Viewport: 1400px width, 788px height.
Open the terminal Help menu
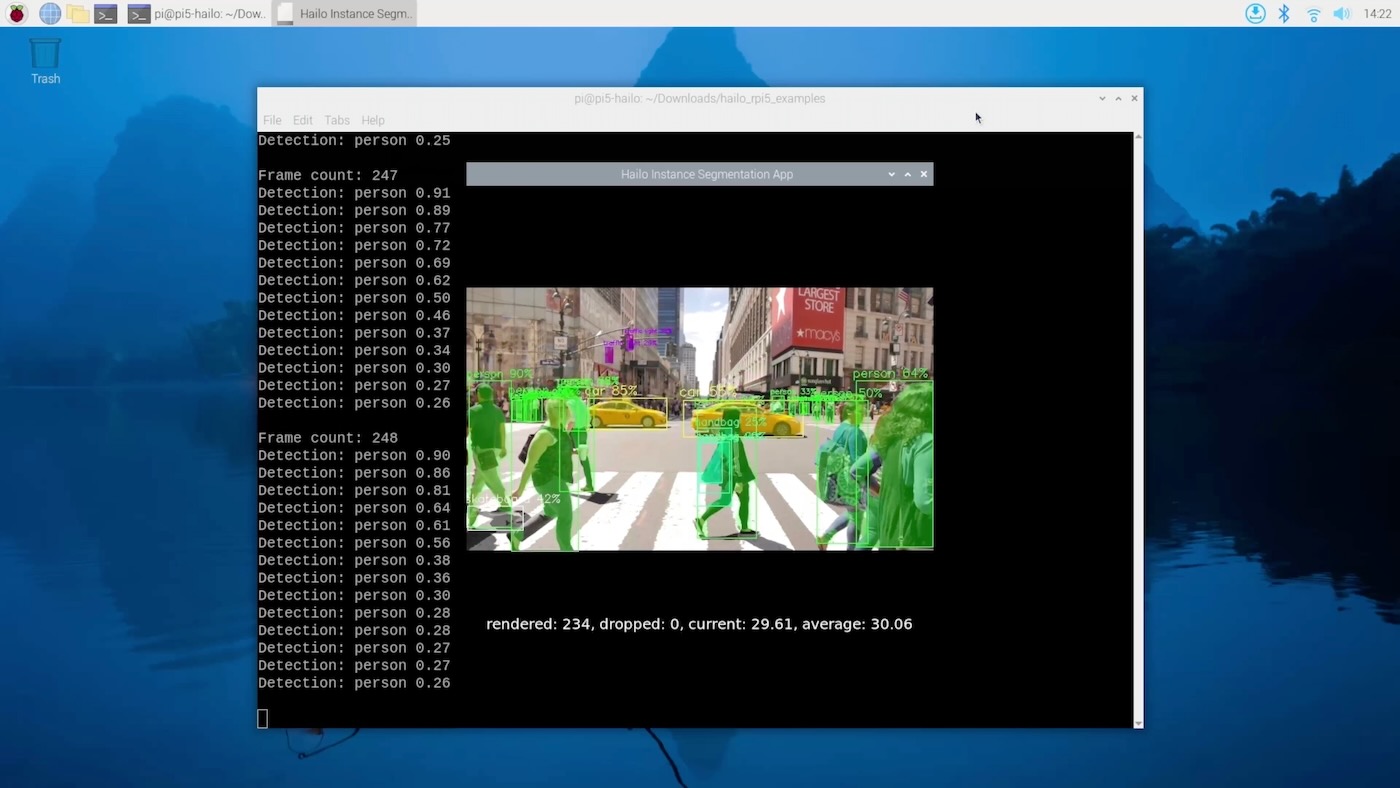373,120
